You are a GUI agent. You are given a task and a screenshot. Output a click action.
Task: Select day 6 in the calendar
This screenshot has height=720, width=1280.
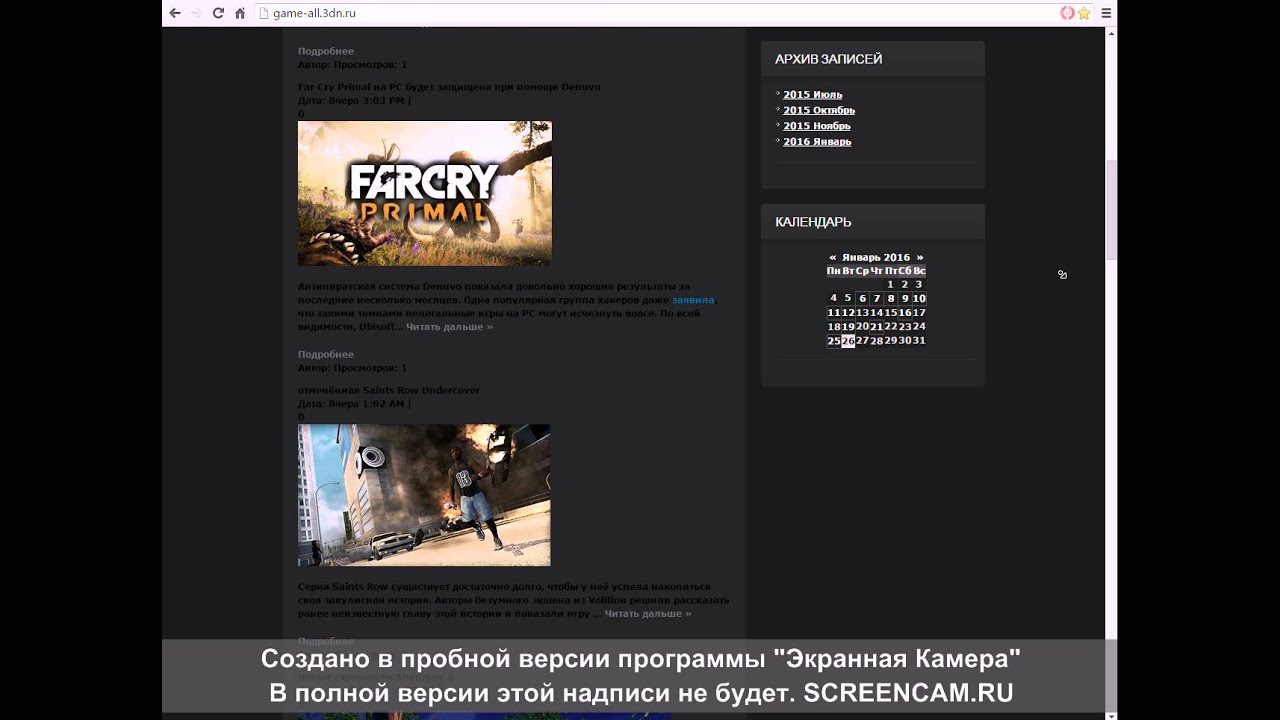coord(862,298)
